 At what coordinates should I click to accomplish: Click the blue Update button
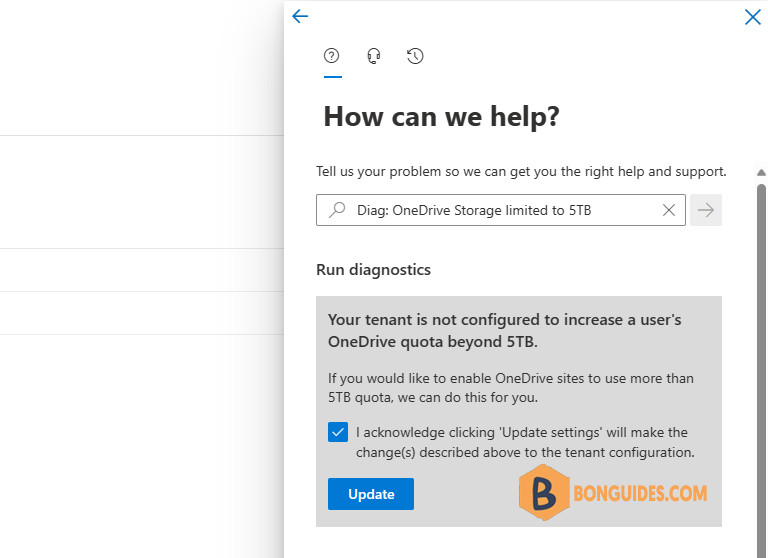371,494
